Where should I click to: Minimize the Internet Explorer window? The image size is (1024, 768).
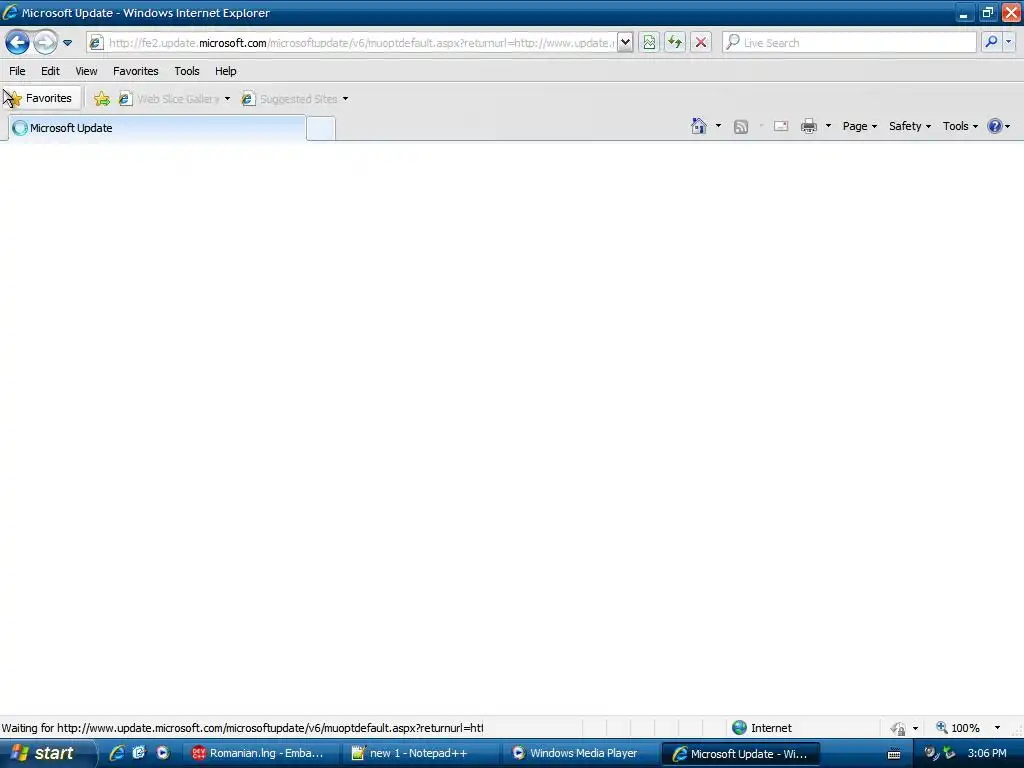click(x=963, y=12)
